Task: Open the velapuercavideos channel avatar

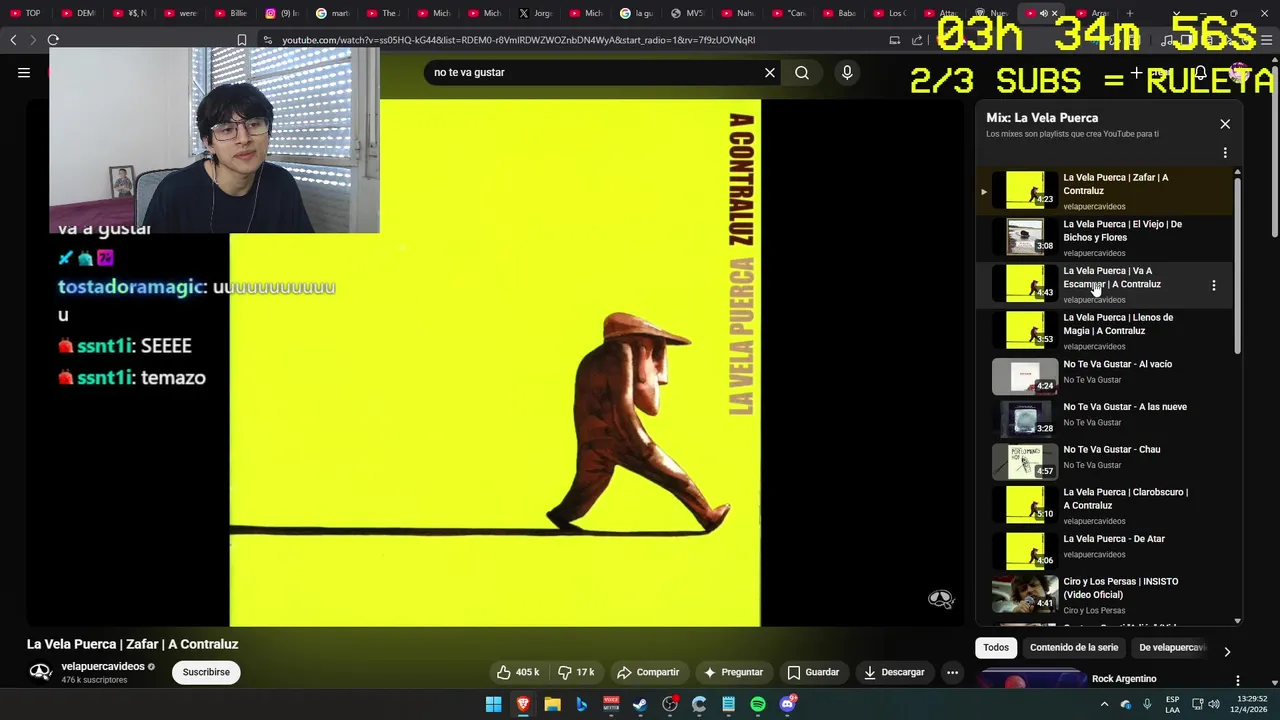Action: 40,672
